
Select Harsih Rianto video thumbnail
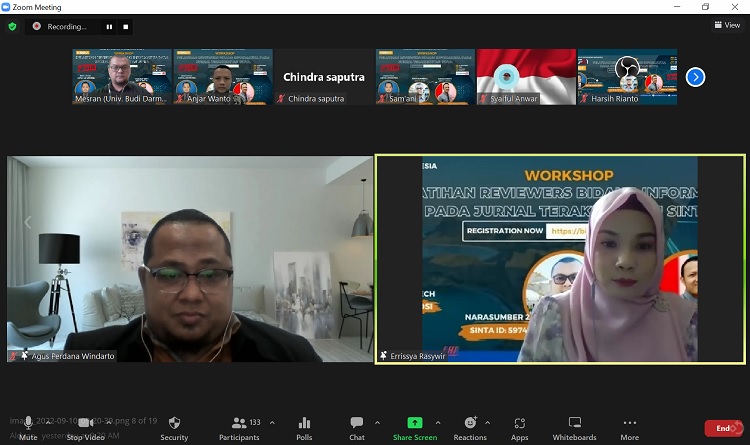pyautogui.click(x=627, y=77)
